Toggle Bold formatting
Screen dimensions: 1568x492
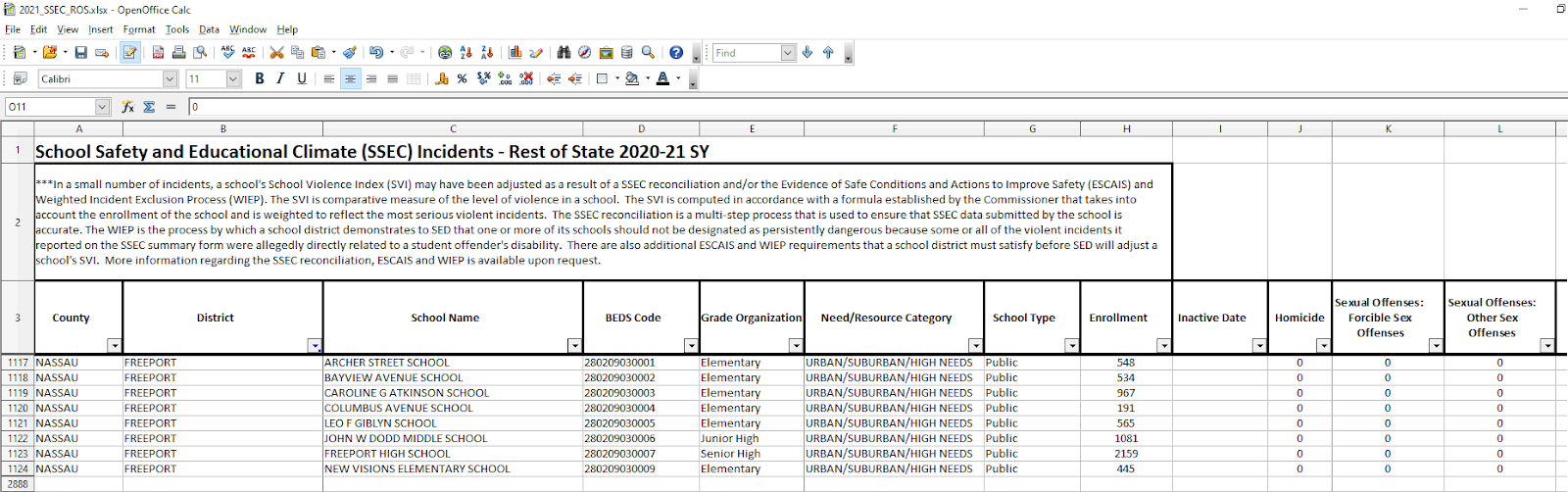(x=260, y=78)
